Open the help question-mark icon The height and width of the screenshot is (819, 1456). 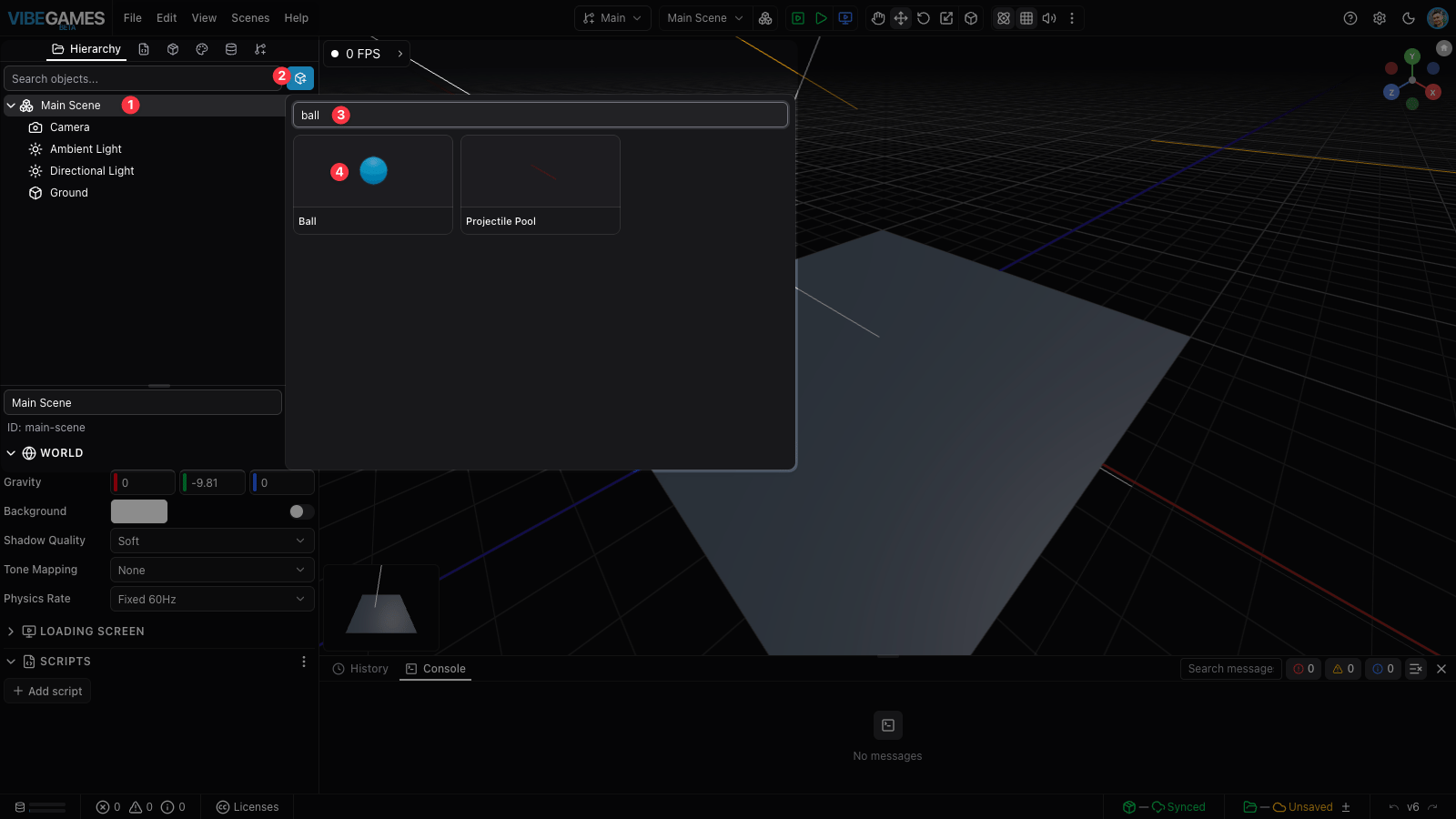click(x=1350, y=18)
